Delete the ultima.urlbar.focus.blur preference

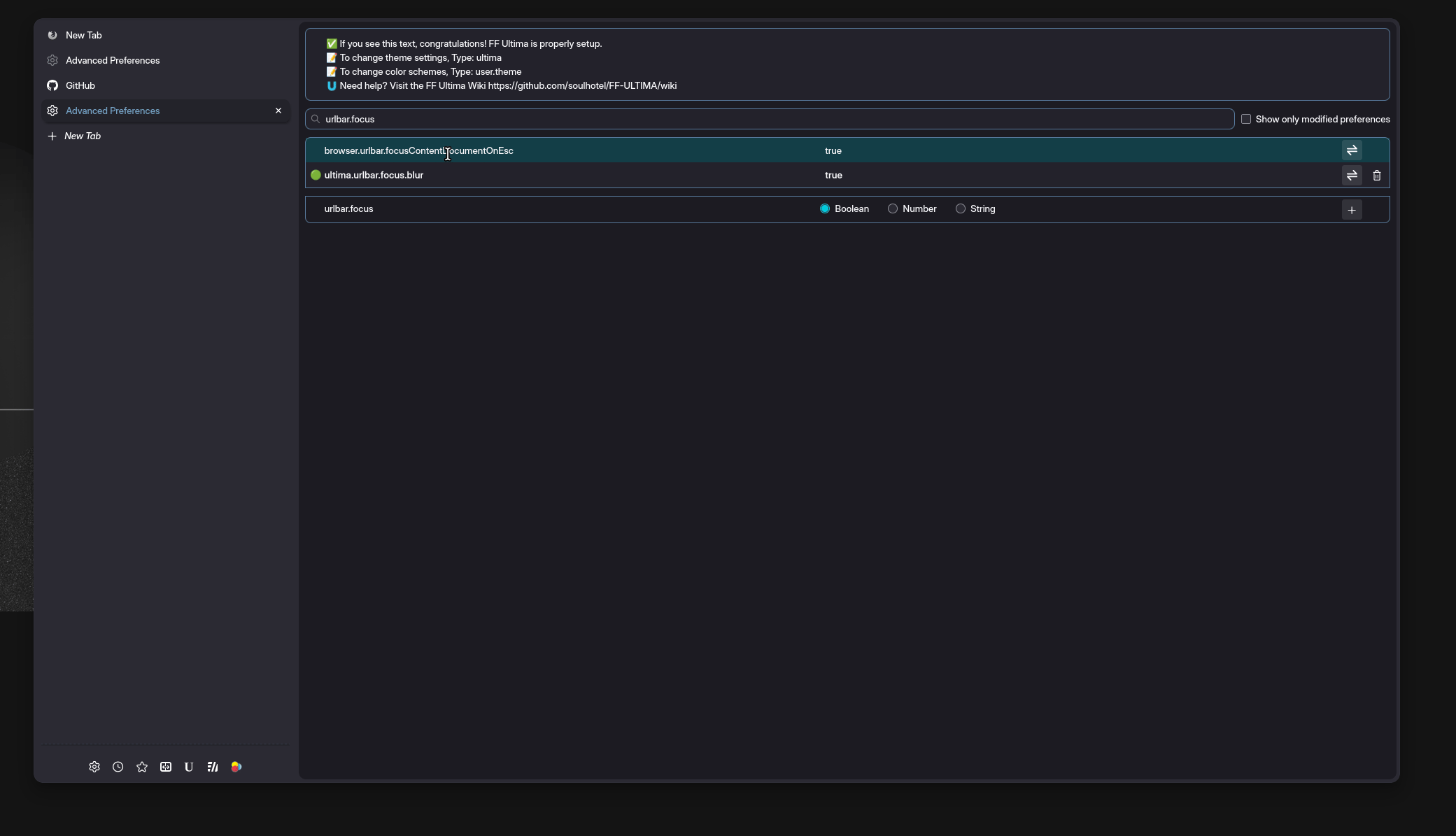(1377, 176)
